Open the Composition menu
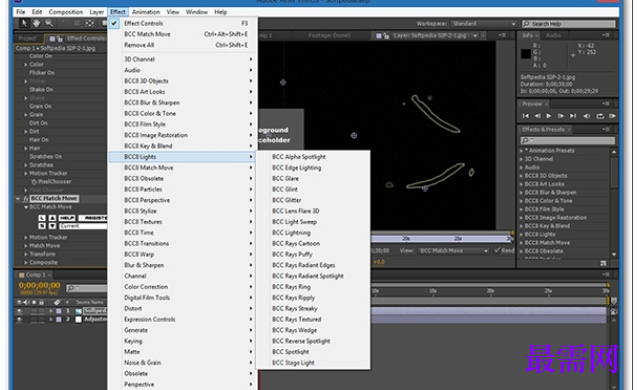 (x=66, y=12)
